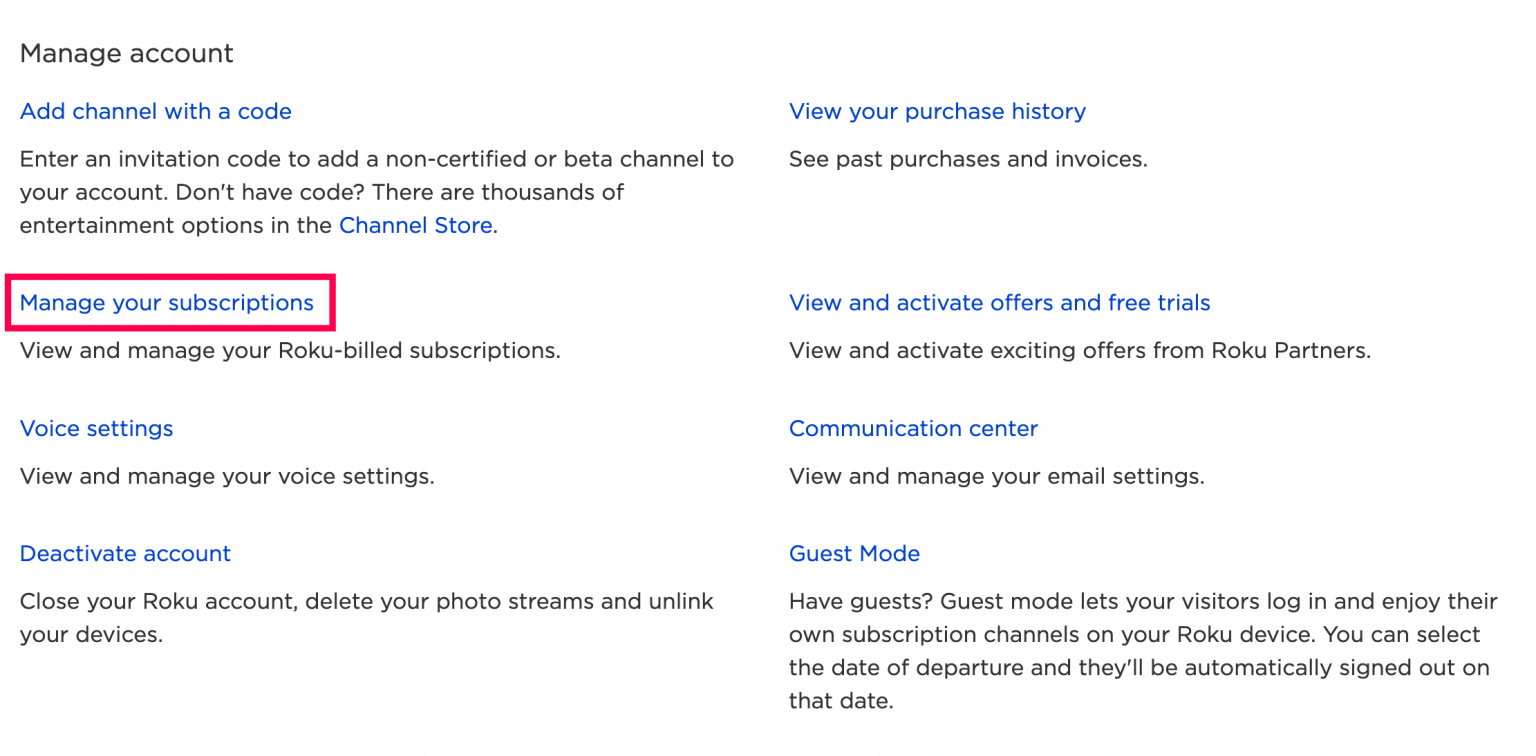Open the Add channel with a code link
This screenshot has height=756, width=1536.
click(155, 111)
